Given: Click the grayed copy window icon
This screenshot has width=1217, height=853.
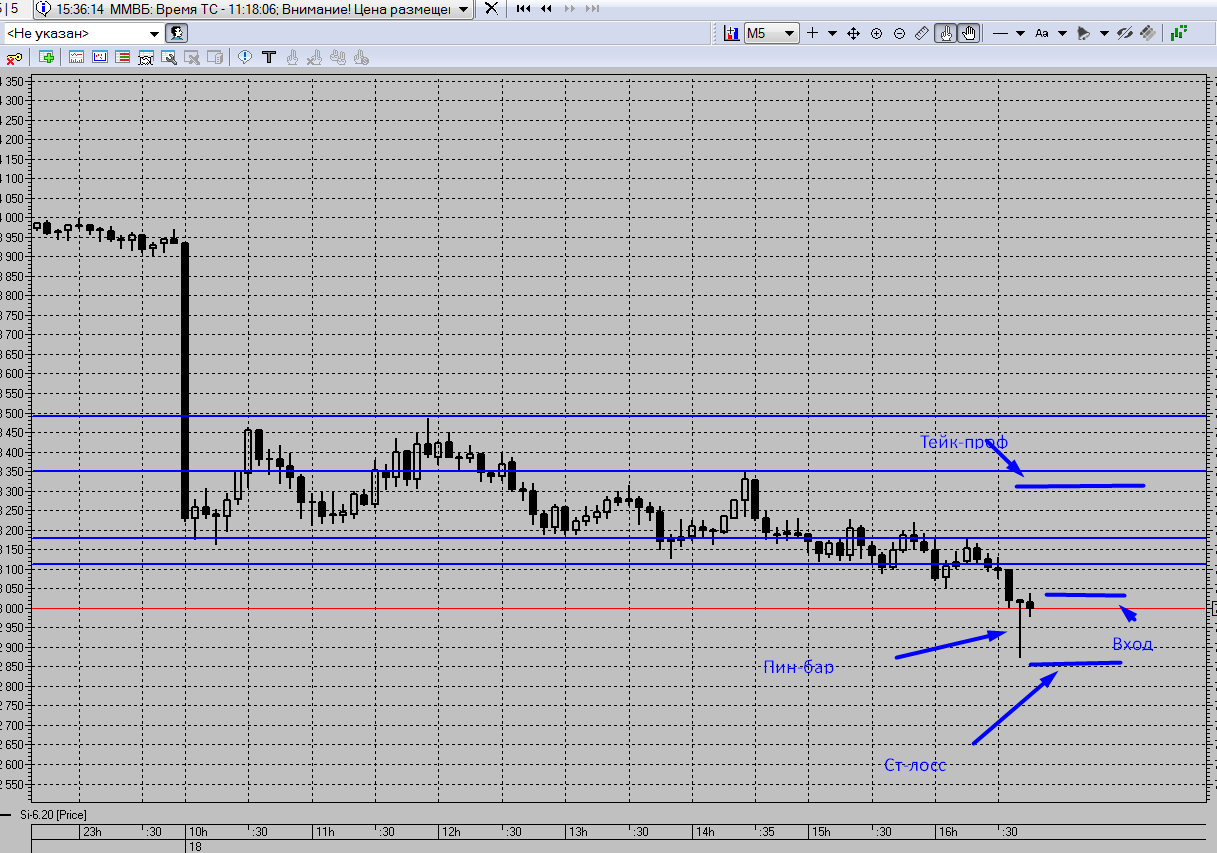Looking at the screenshot, I should coord(215,58).
